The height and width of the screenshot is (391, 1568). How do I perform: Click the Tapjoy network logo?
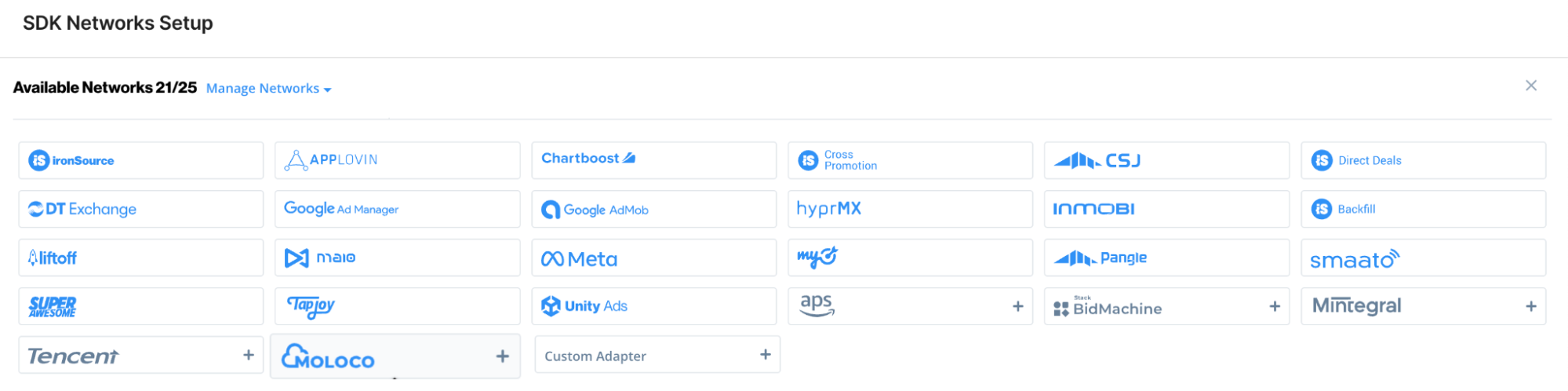[x=311, y=306]
